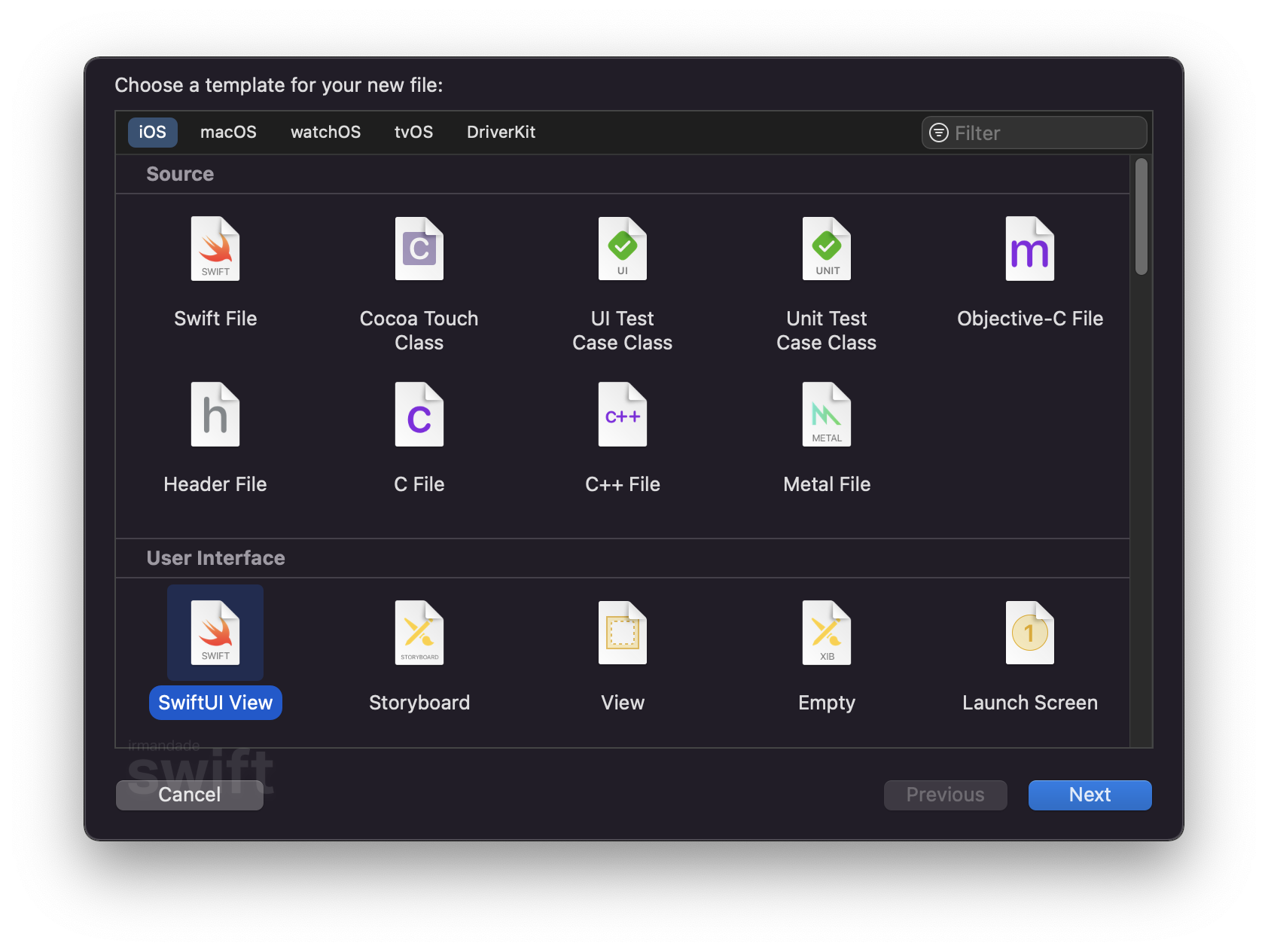Pick the C File template icon
This screenshot has width=1268, height=952.
click(419, 414)
